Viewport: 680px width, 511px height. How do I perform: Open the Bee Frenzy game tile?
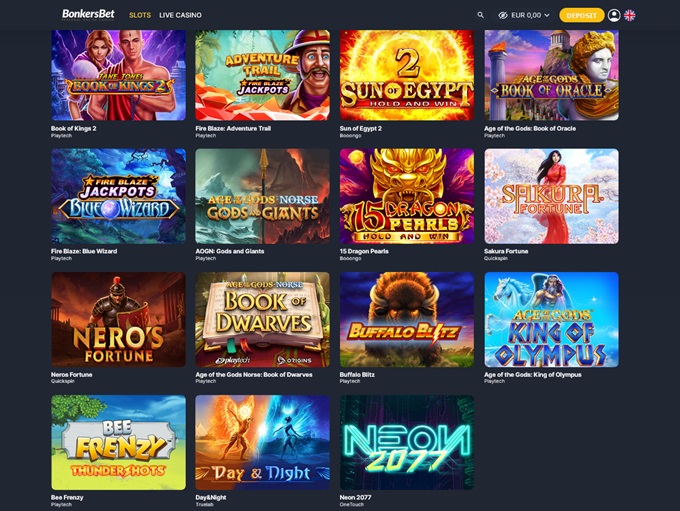coord(118,442)
